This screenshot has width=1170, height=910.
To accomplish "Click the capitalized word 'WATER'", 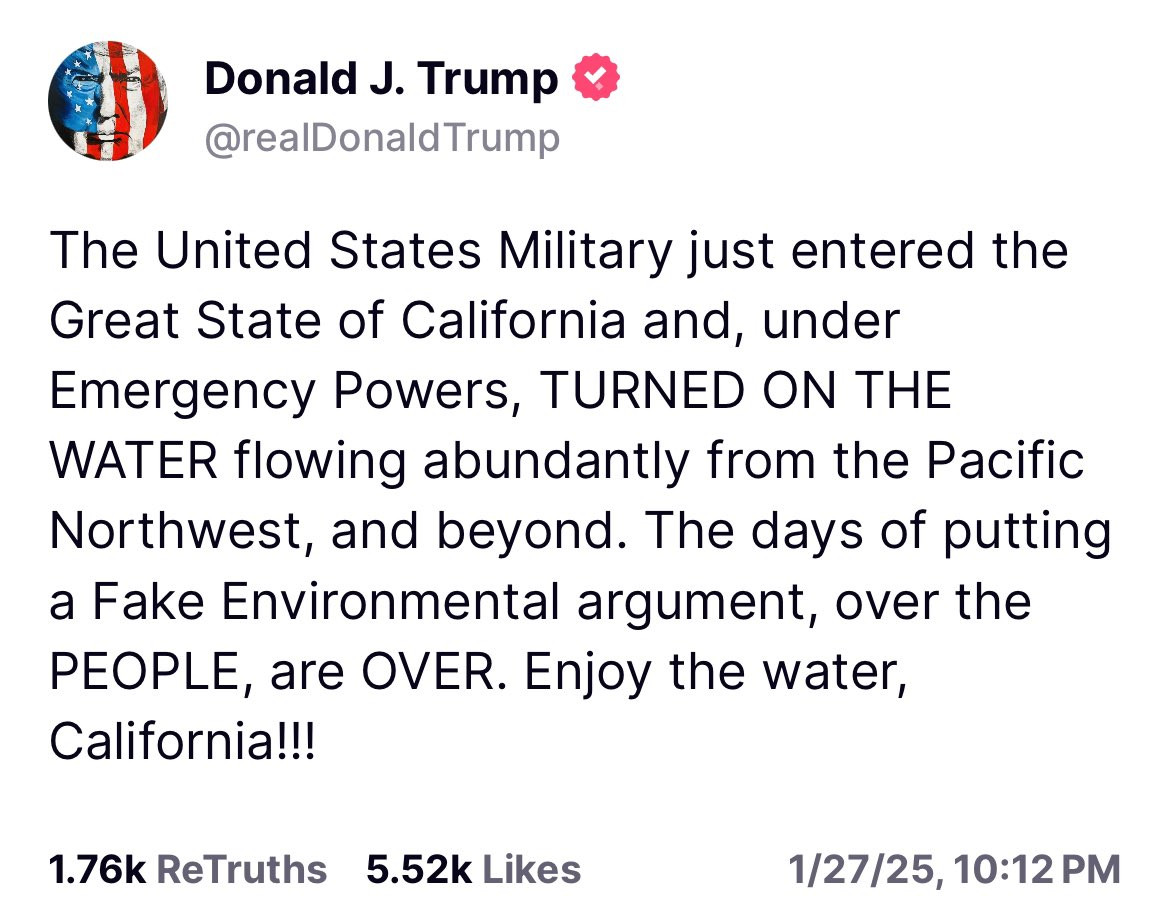I will [x=133, y=461].
